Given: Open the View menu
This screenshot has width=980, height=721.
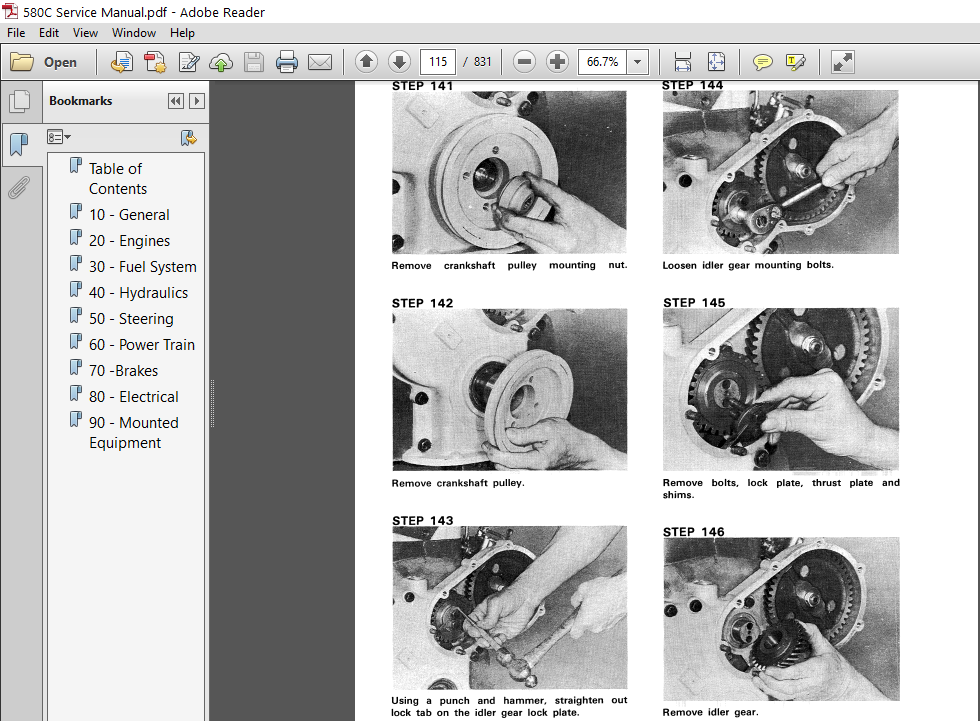Looking at the screenshot, I should pos(85,32).
